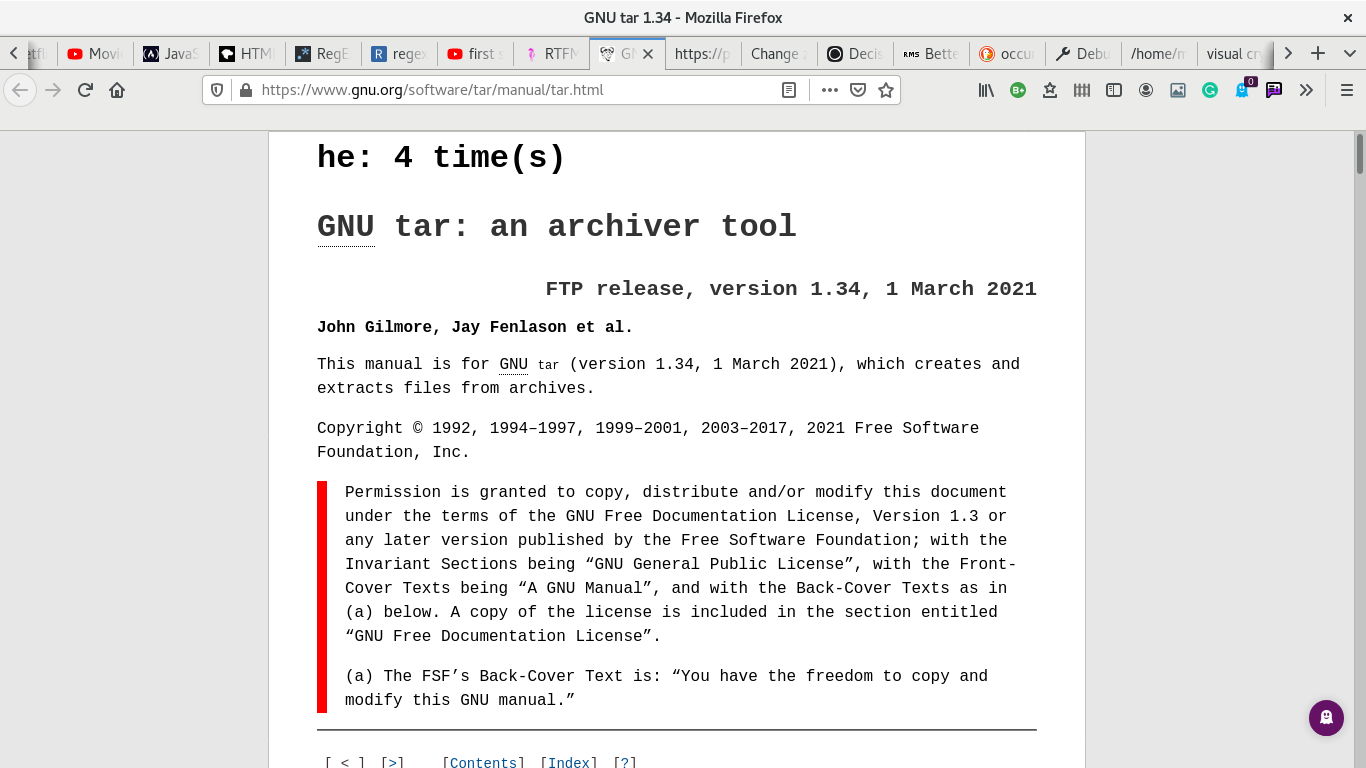The width and height of the screenshot is (1366, 768).
Task: Switch to the Change tab
Action: click(779, 54)
